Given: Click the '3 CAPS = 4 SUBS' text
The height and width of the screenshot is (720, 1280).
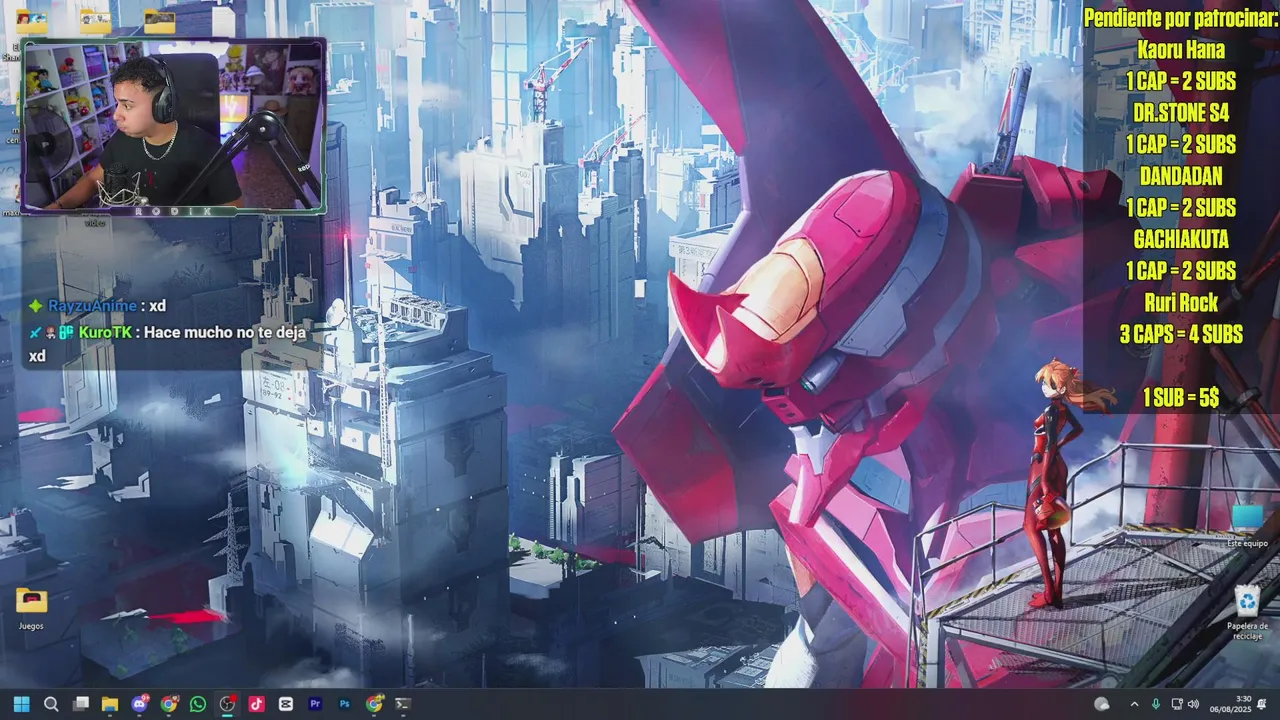Looking at the screenshot, I should click(1181, 335).
